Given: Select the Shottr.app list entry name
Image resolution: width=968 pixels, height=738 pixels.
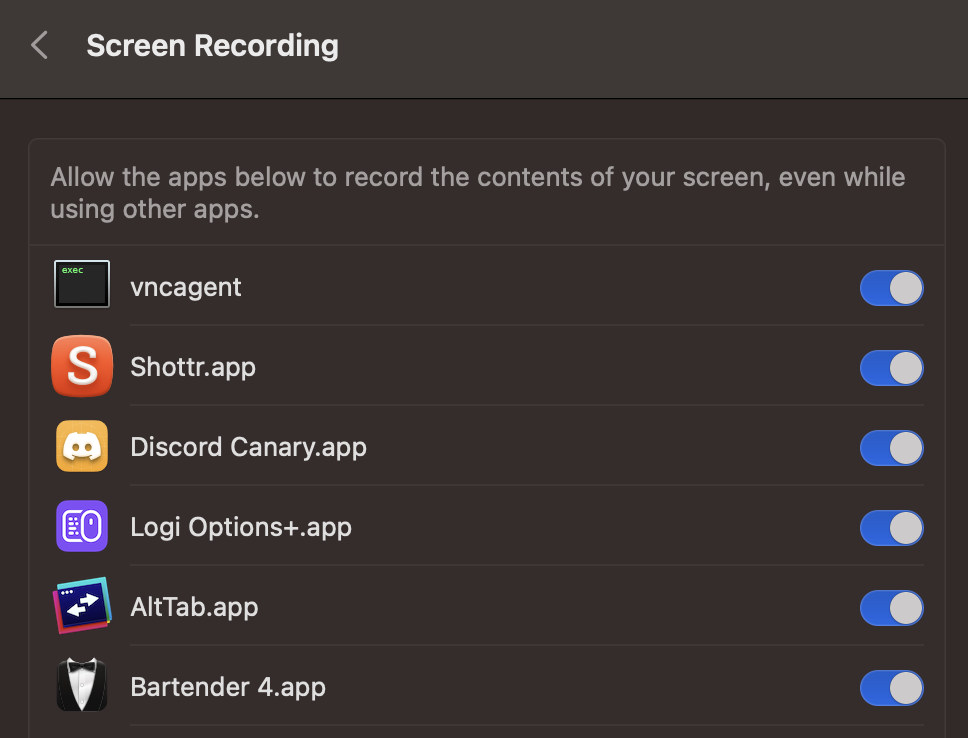Looking at the screenshot, I should [x=193, y=367].
